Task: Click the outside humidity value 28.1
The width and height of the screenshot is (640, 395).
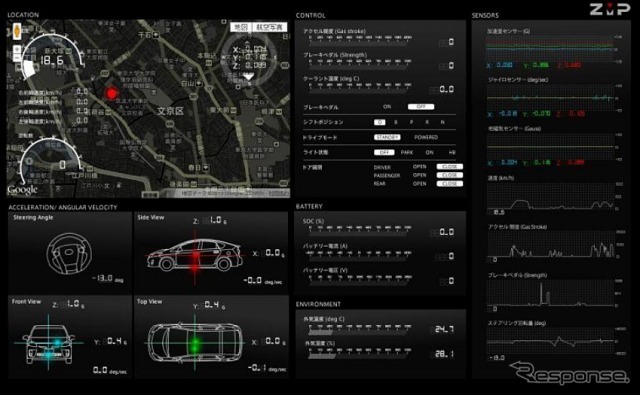Action: pos(443,354)
